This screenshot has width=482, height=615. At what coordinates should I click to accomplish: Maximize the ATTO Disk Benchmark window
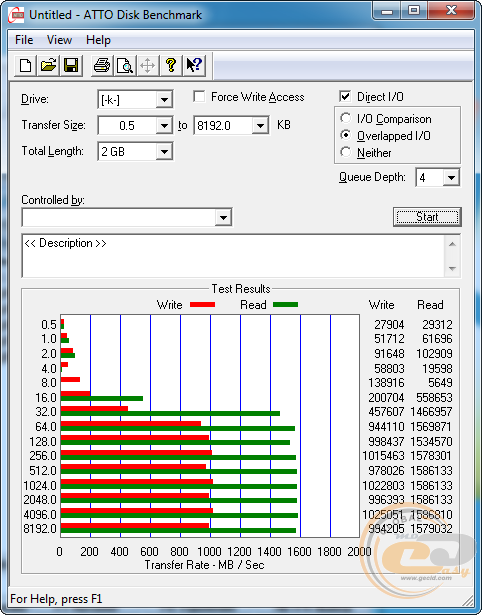tap(414, 11)
